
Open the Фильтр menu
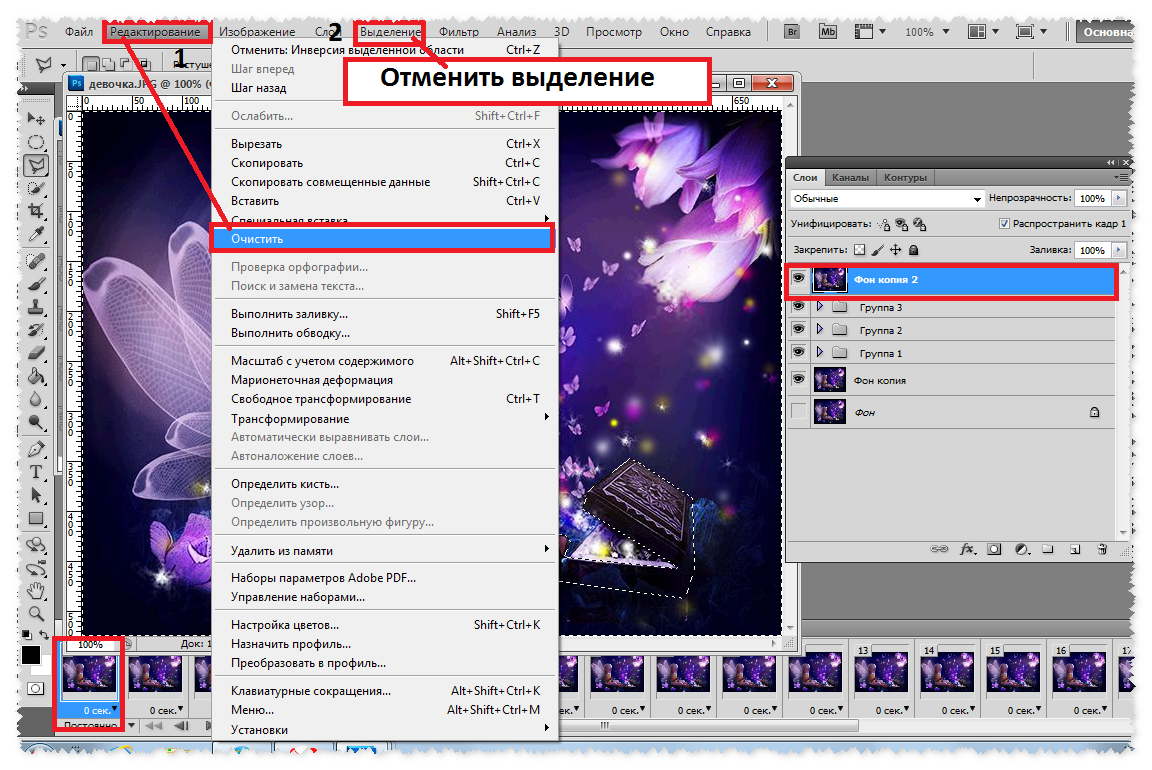(x=458, y=32)
